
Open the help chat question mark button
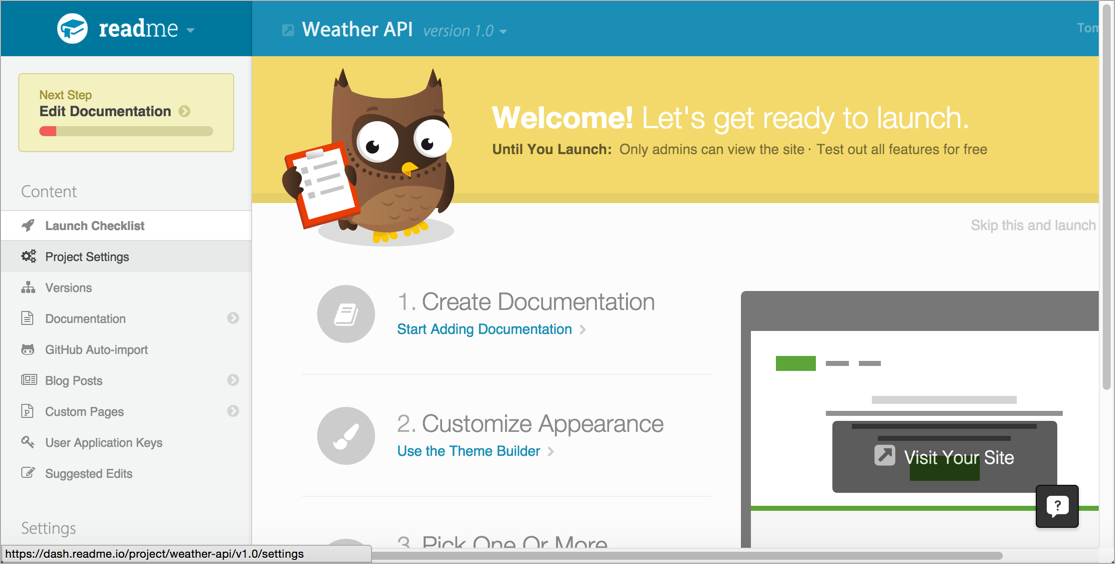pyautogui.click(x=1057, y=506)
